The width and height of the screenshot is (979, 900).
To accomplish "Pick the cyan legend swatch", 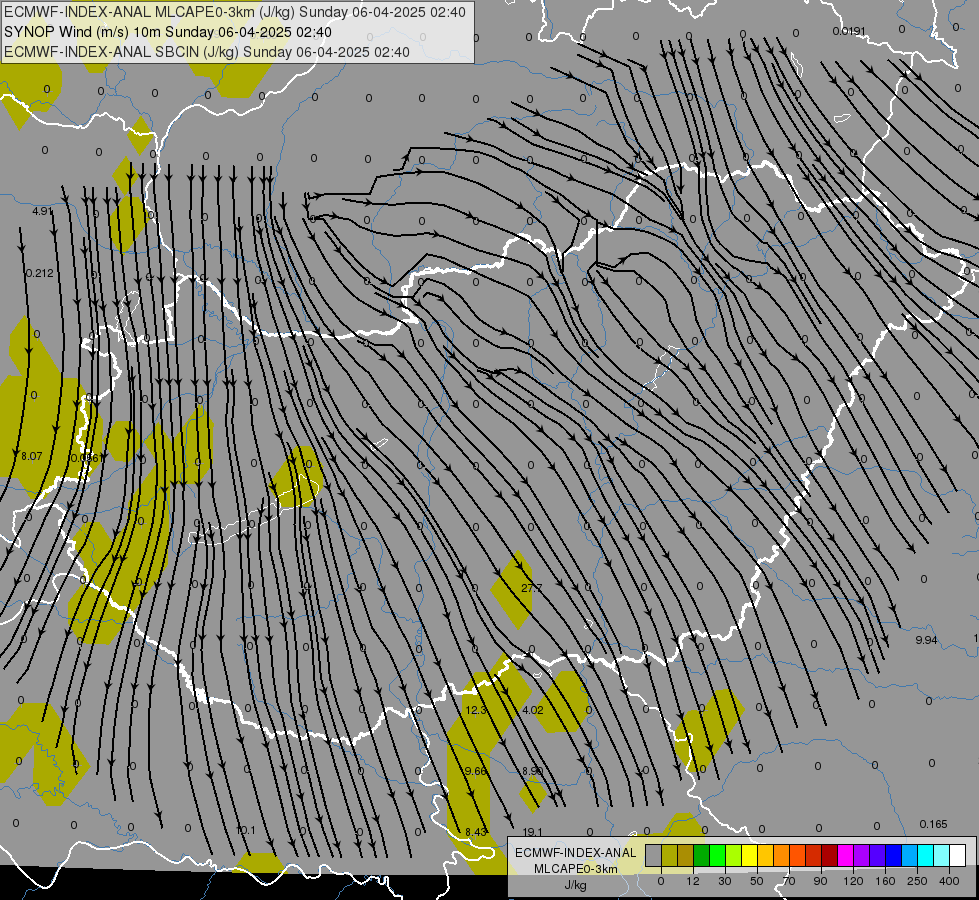I will (x=927, y=855).
